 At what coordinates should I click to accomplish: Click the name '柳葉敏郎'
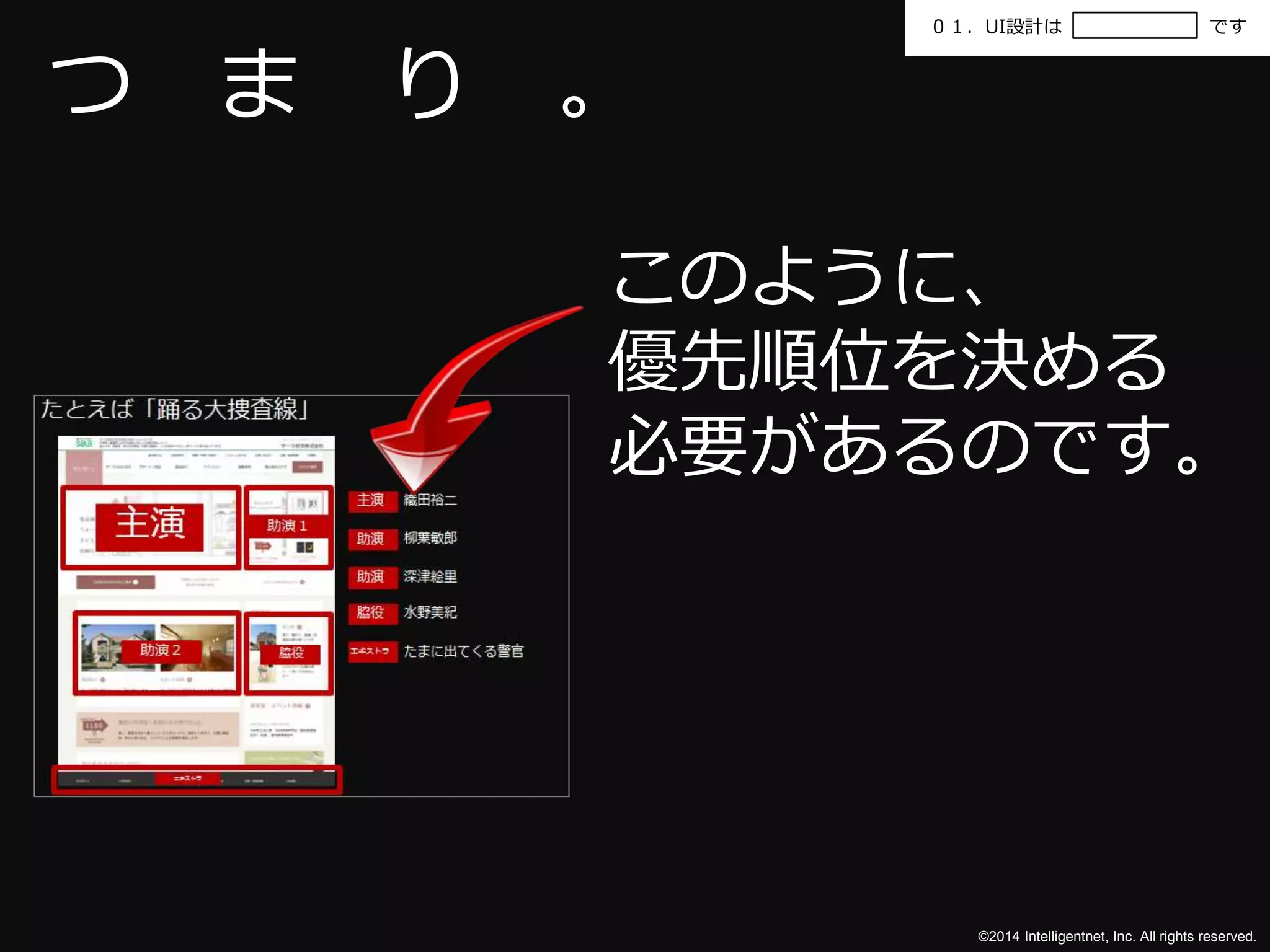[x=430, y=538]
